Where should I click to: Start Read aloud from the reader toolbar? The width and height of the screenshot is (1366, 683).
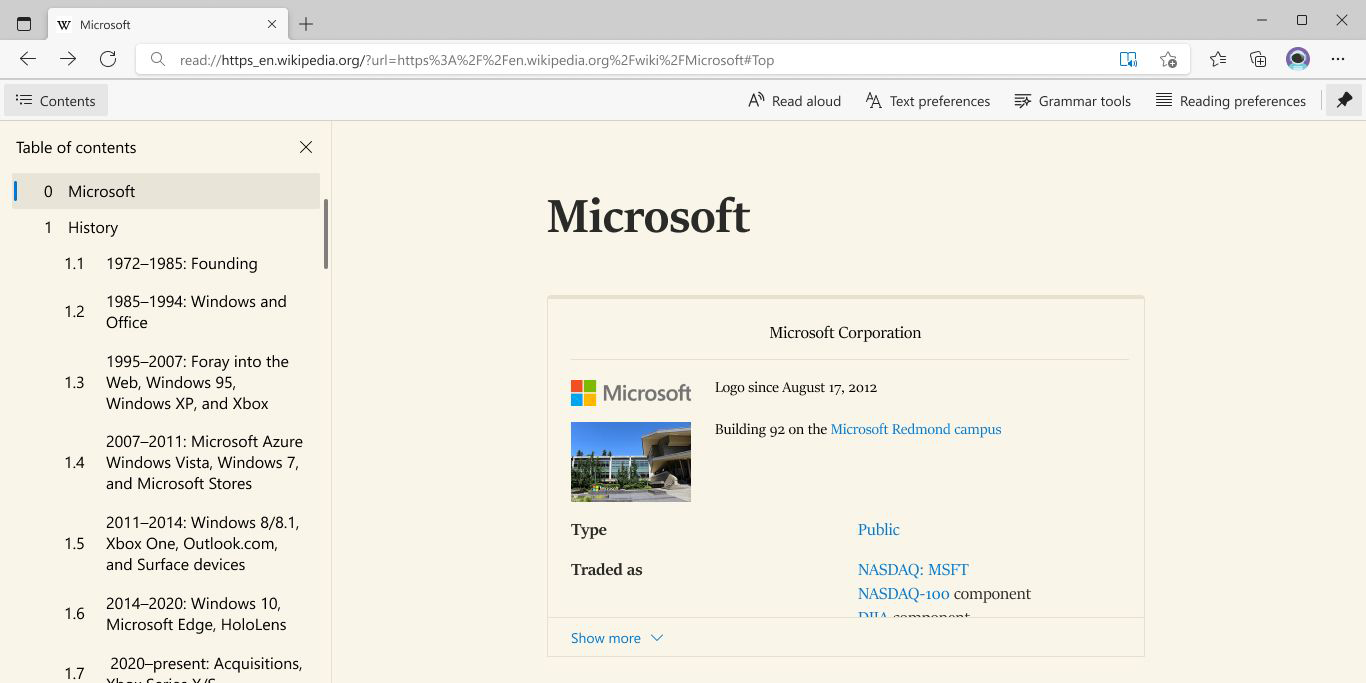pos(793,100)
